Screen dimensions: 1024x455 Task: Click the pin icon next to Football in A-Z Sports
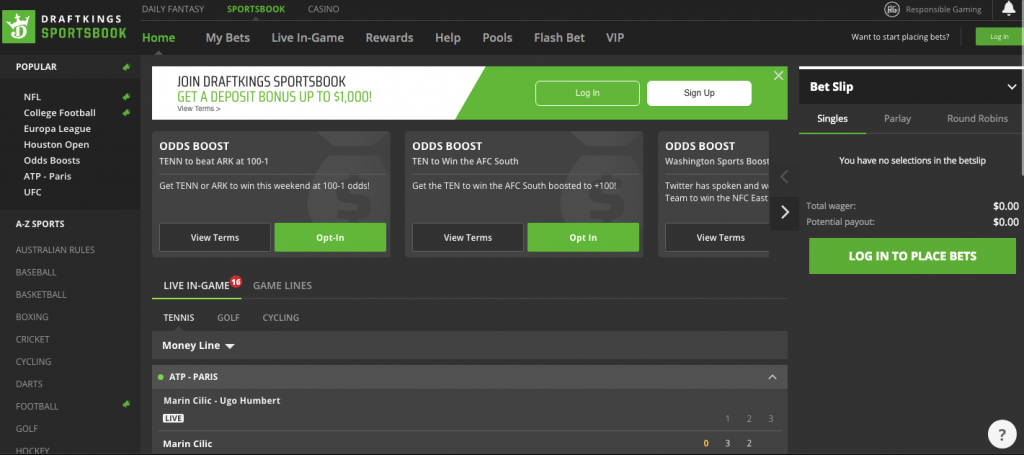point(125,405)
